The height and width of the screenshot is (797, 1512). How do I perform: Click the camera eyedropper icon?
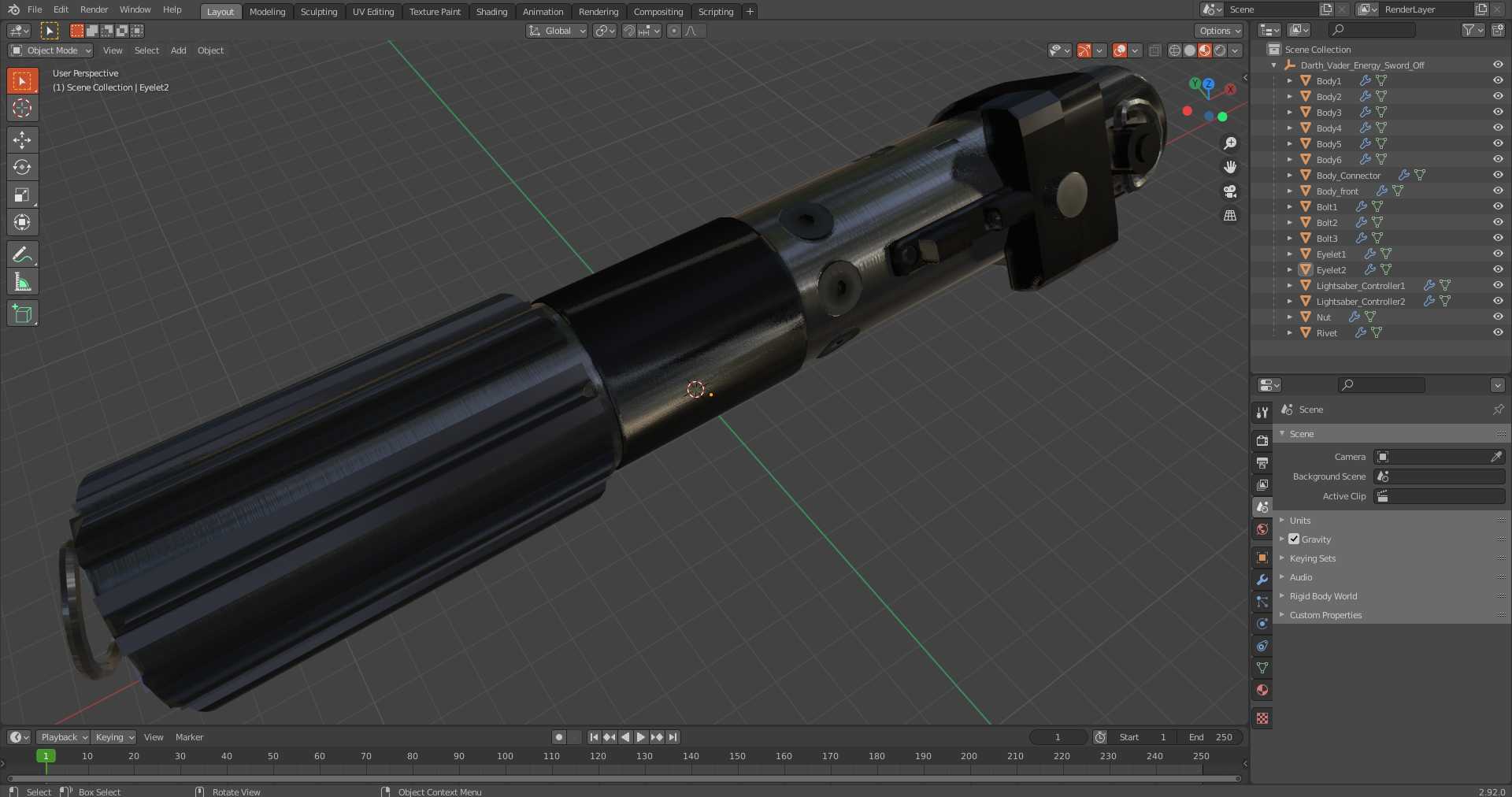click(x=1496, y=457)
